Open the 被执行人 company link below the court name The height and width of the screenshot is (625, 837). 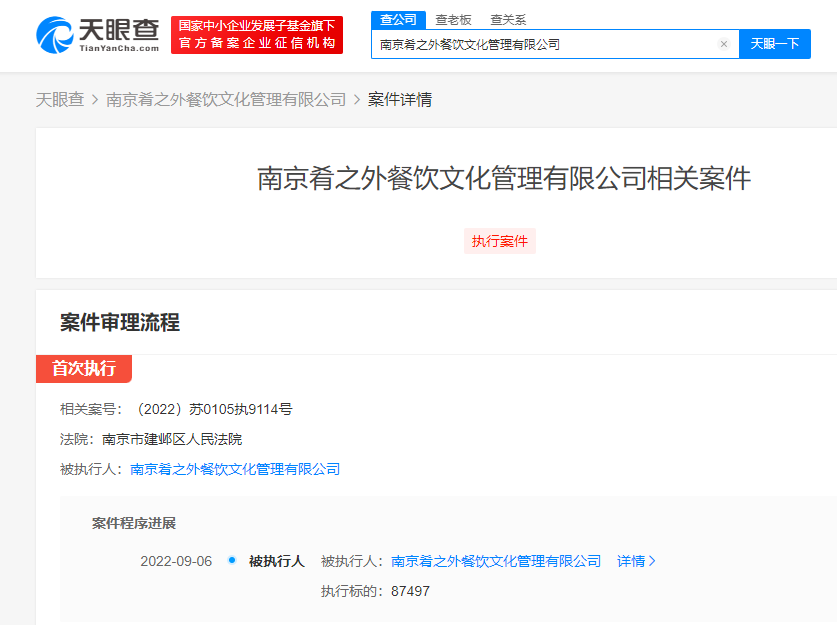235,469
